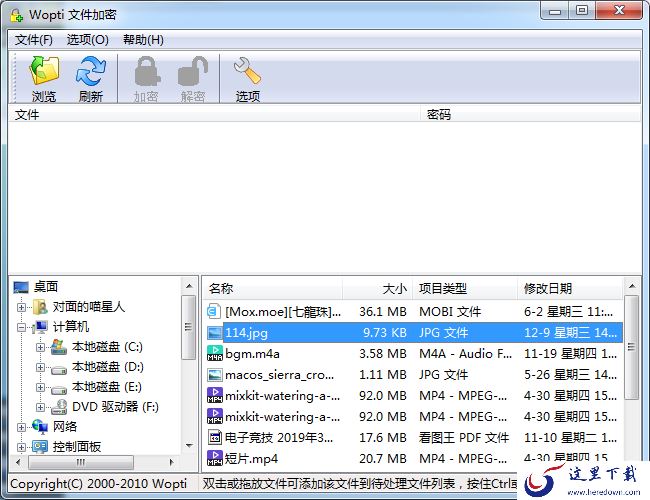Image resolution: width=650 pixels, height=500 pixels.
Task: Select the 短片.mp4 file name
Action: (251, 458)
